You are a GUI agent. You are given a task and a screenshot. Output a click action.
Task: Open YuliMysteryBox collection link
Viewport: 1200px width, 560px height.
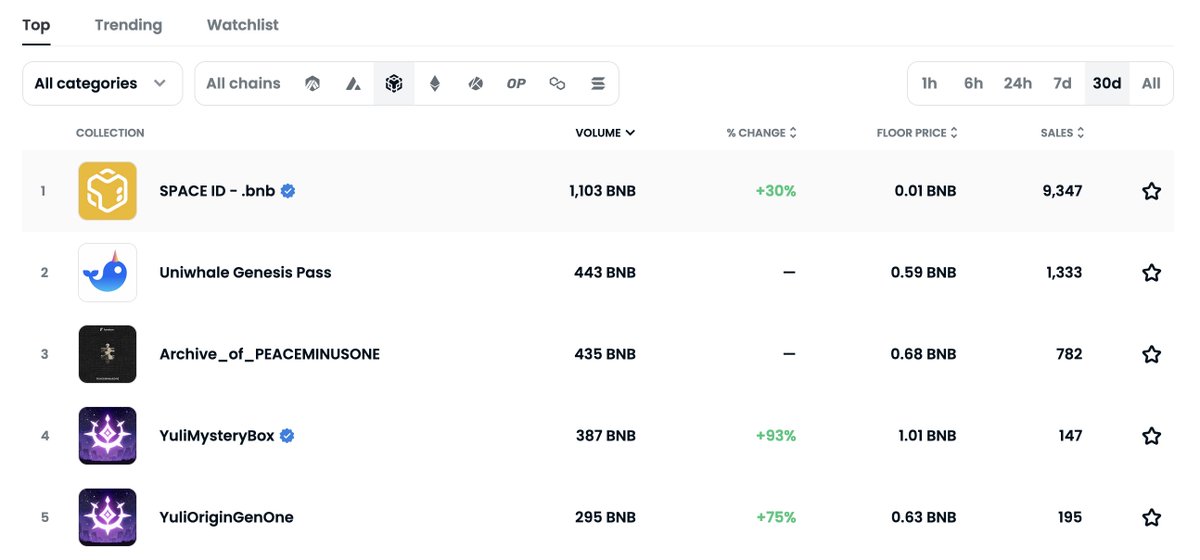click(x=216, y=436)
